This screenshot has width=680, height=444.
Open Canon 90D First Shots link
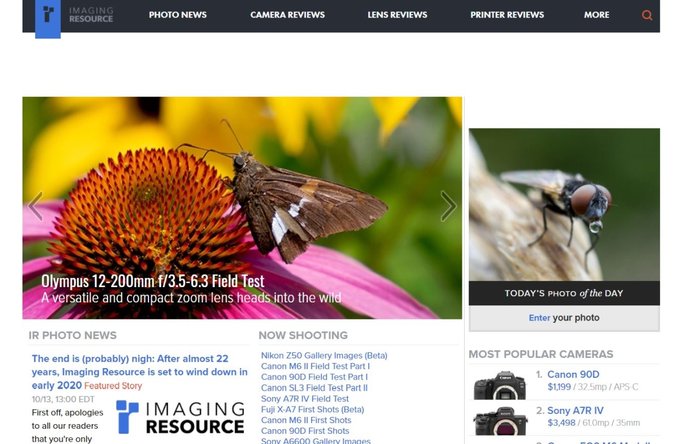pos(305,431)
